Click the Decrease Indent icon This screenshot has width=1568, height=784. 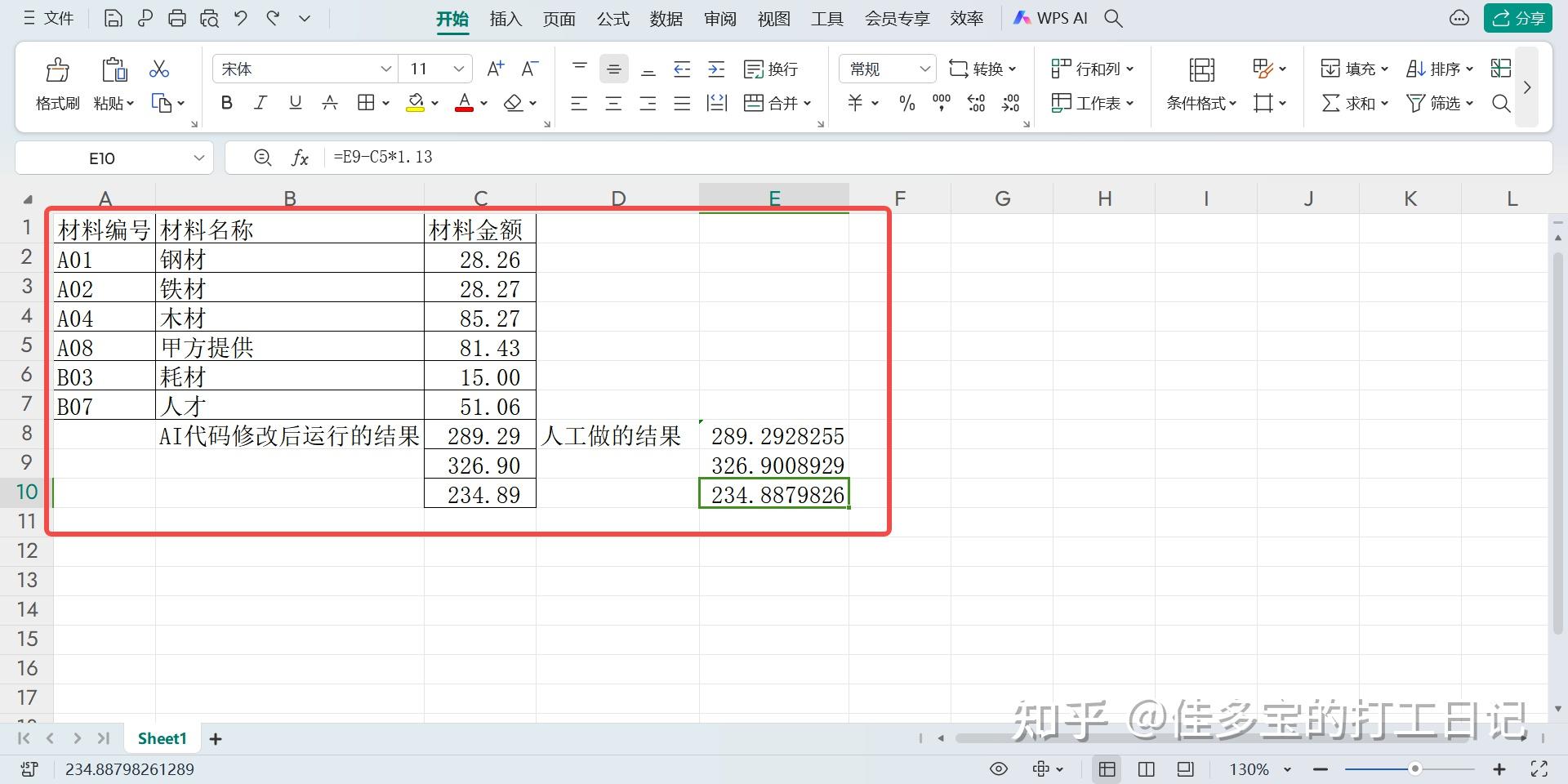coord(682,69)
